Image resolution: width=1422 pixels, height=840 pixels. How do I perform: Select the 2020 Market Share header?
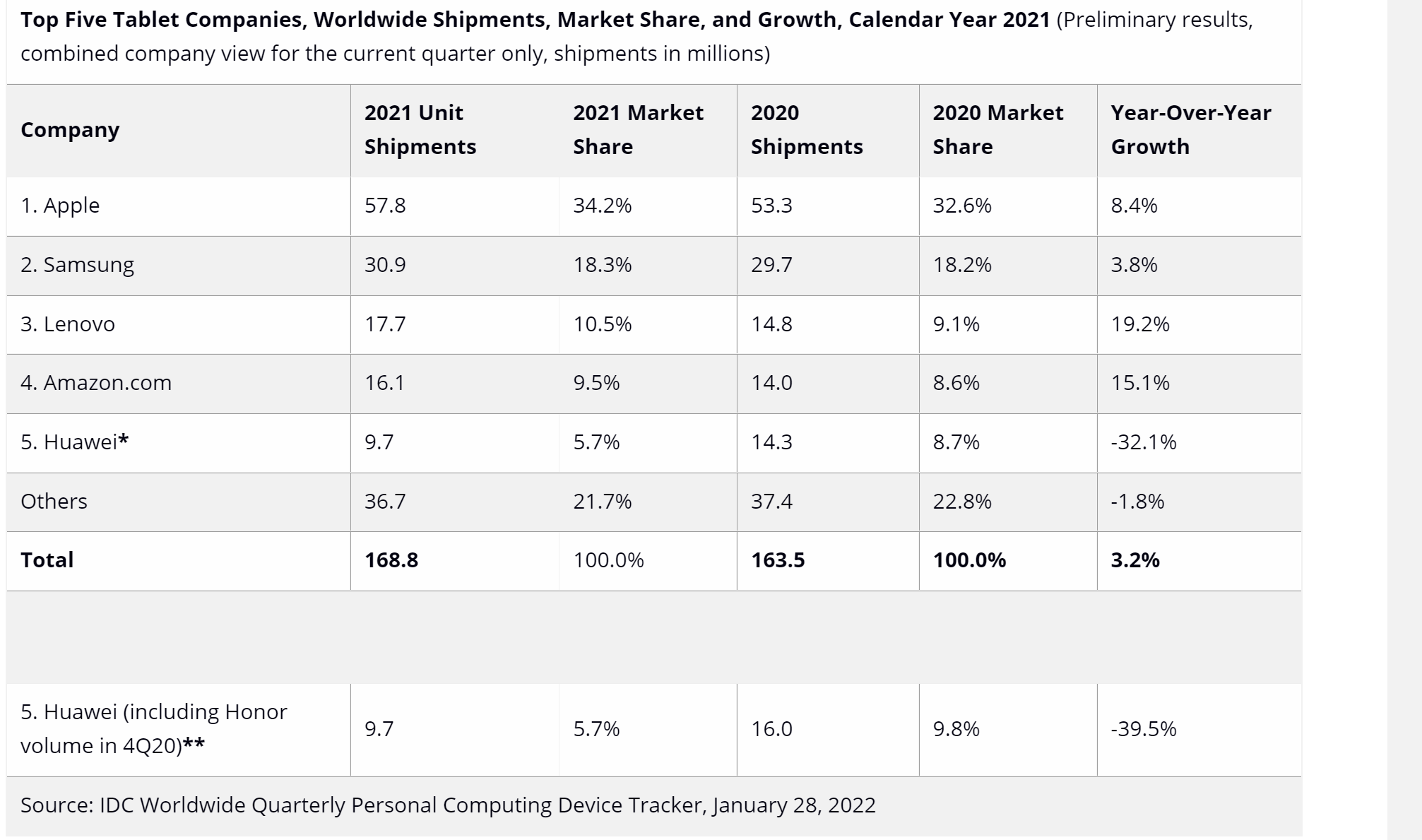997,130
